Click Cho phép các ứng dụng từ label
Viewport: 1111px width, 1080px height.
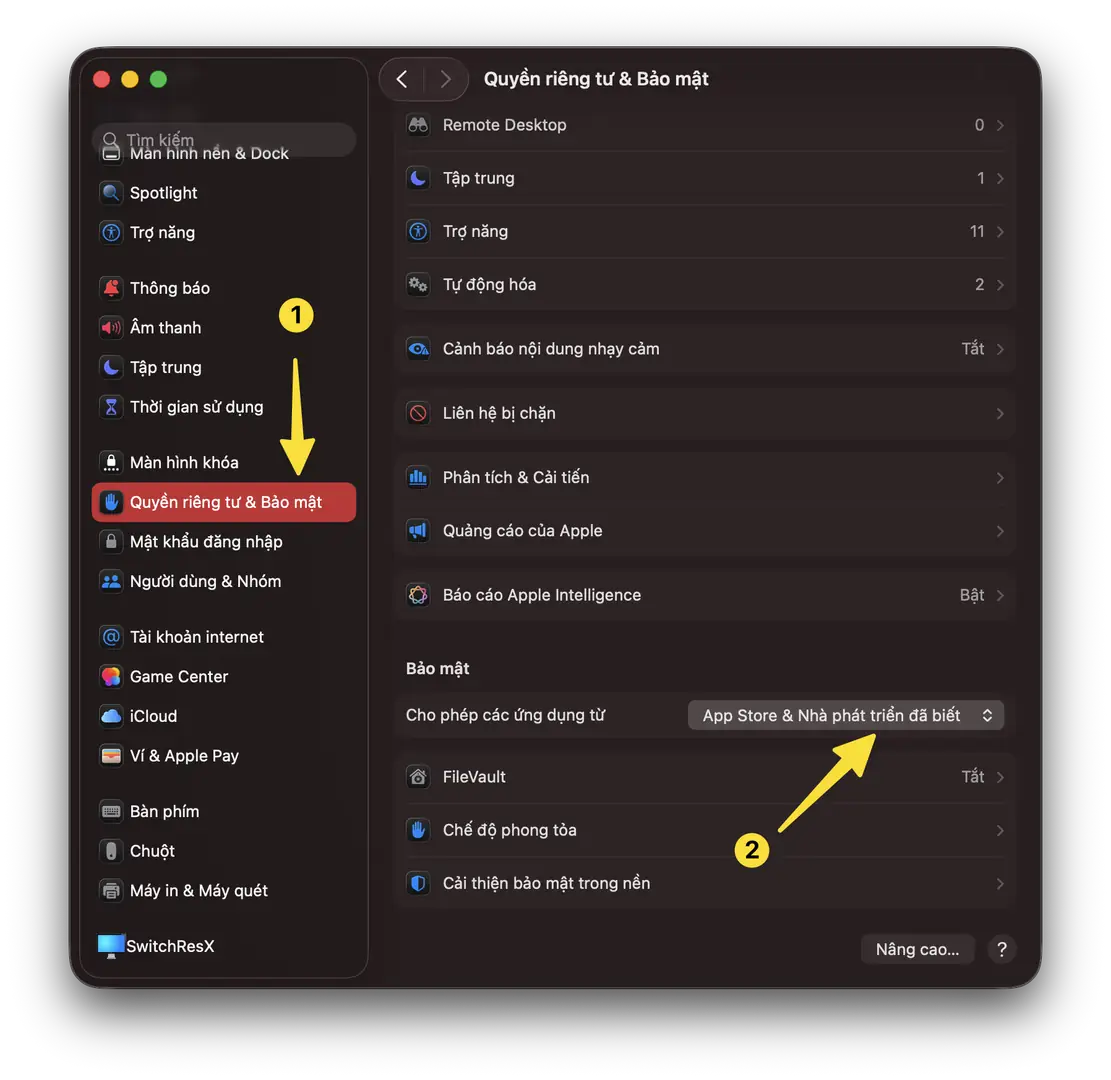[505, 715]
